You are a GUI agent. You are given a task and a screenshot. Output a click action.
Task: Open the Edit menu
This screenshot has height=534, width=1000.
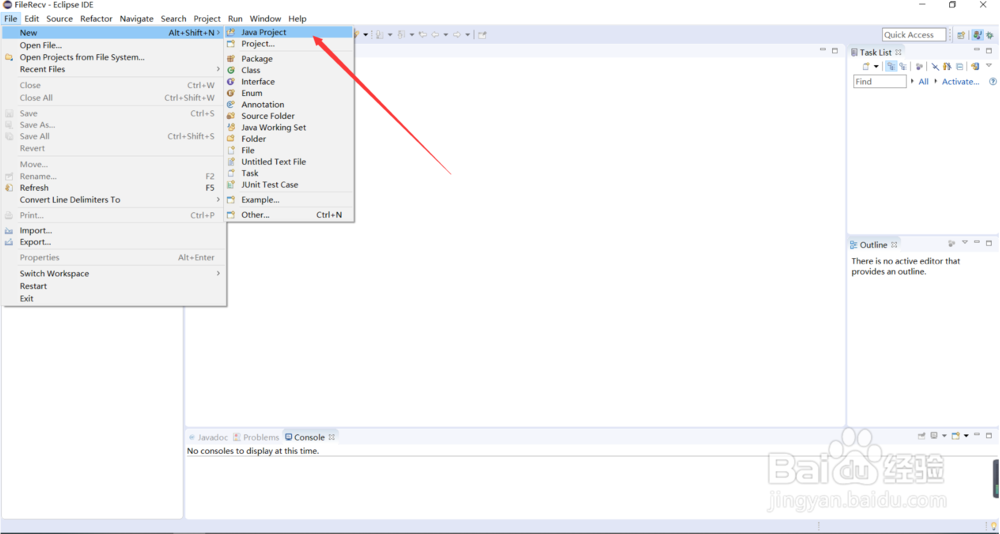[32, 19]
